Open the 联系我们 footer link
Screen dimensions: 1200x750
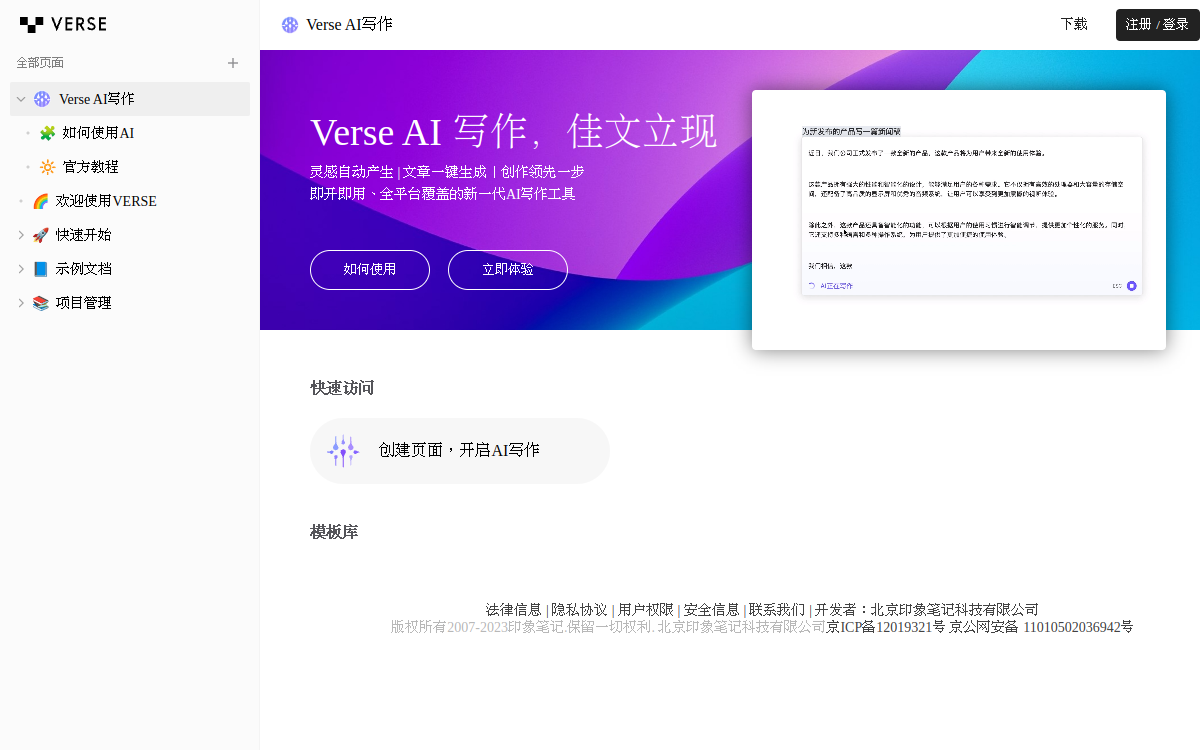pyautogui.click(x=777, y=610)
